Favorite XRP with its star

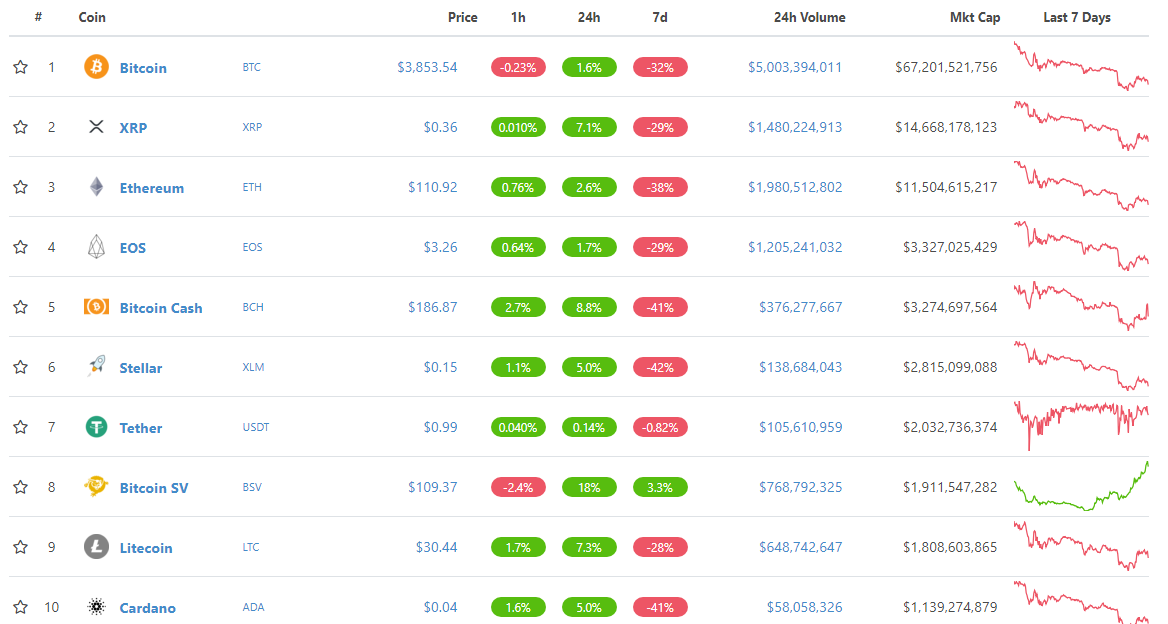(21, 127)
